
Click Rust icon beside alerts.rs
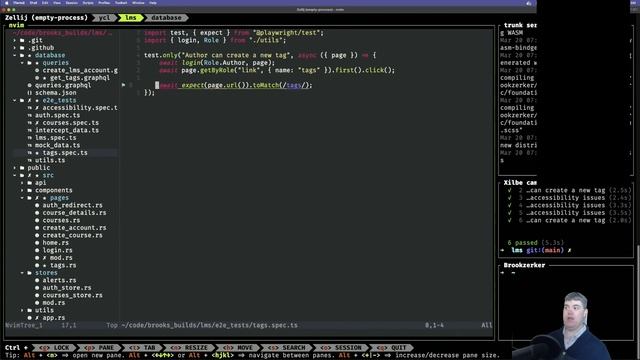(37, 280)
